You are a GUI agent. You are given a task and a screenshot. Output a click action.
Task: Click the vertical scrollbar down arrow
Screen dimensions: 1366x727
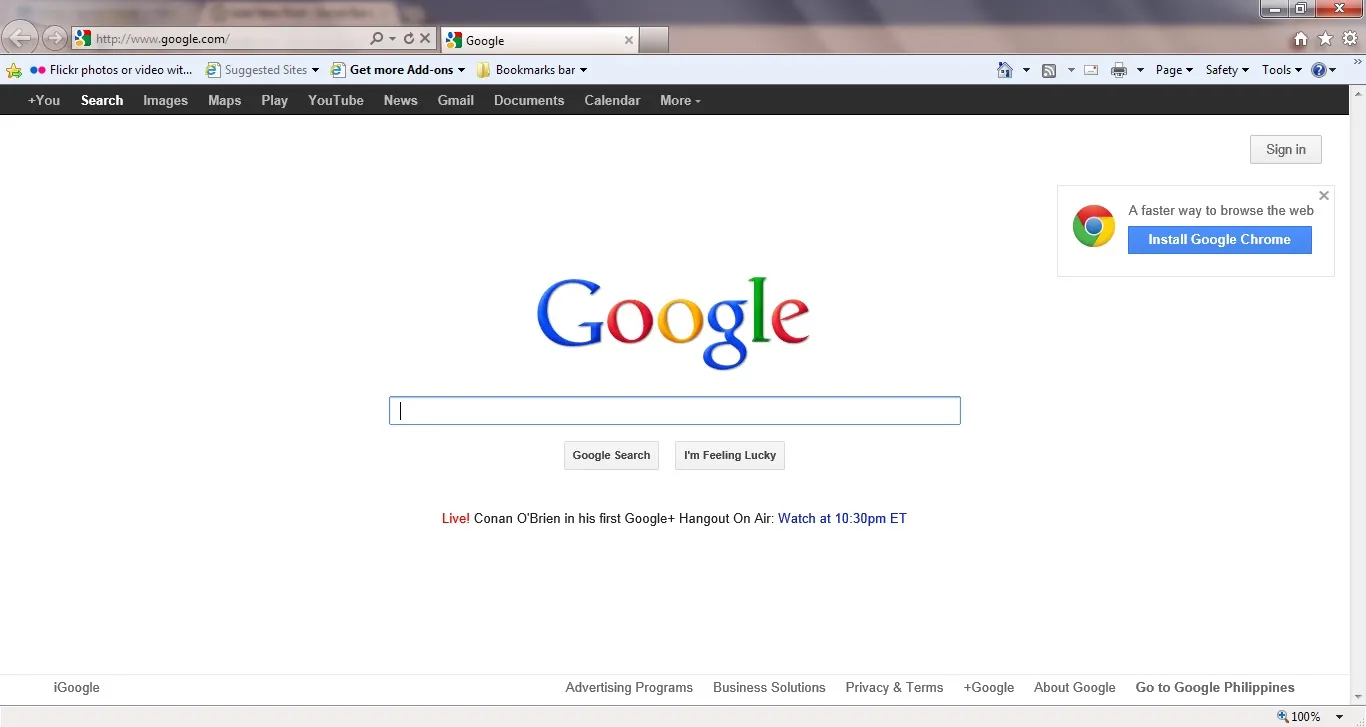point(1357,696)
